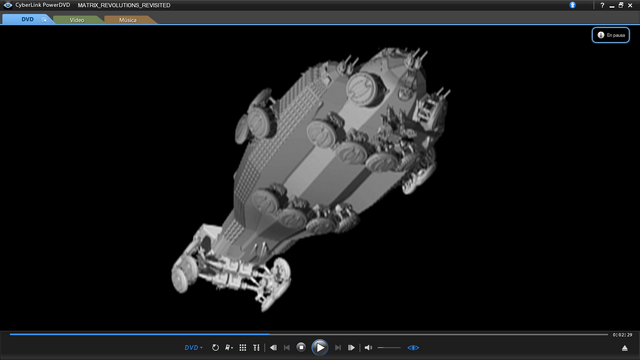
Task: Close the PowerDVD window
Action: tap(630, 5)
